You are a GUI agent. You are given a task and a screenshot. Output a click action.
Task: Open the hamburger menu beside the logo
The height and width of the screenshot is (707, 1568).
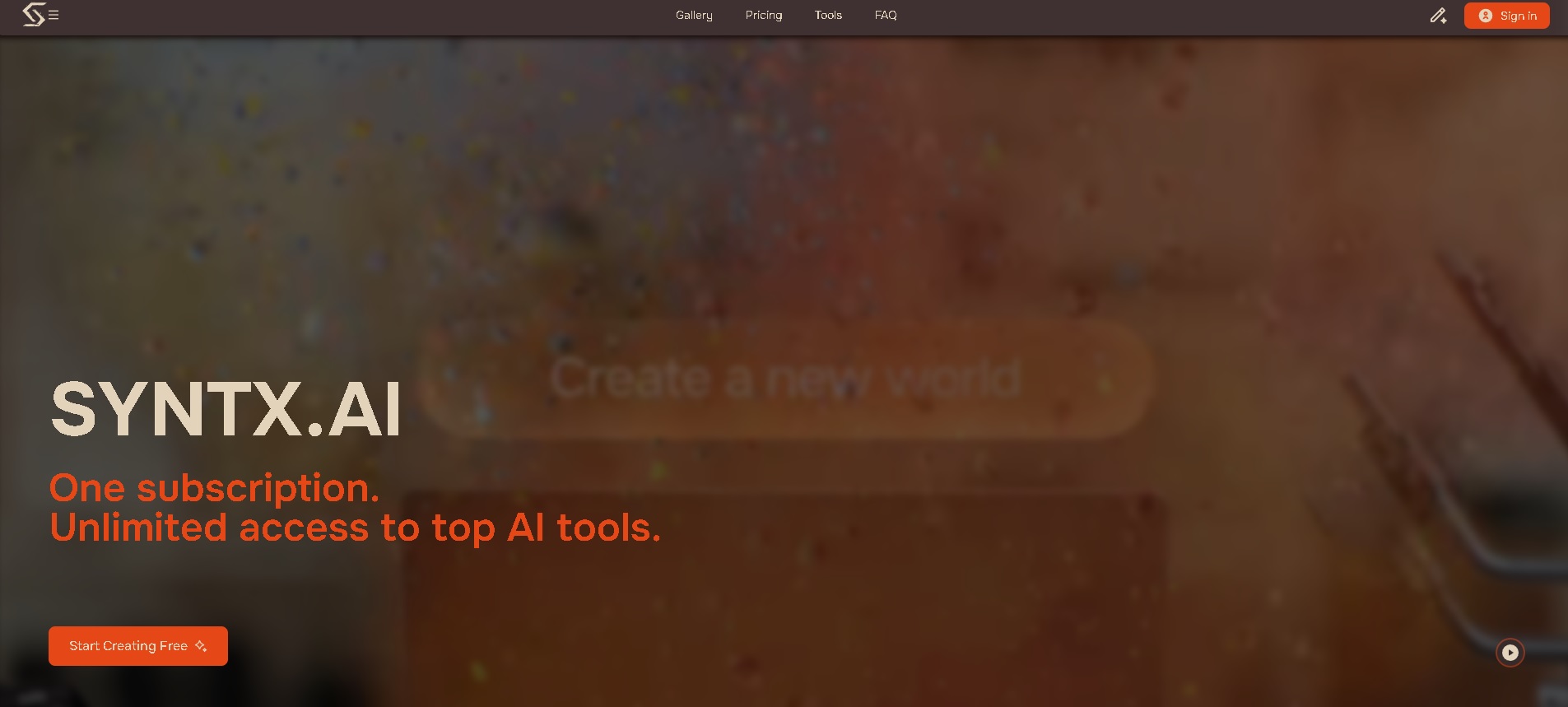click(x=54, y=15)
